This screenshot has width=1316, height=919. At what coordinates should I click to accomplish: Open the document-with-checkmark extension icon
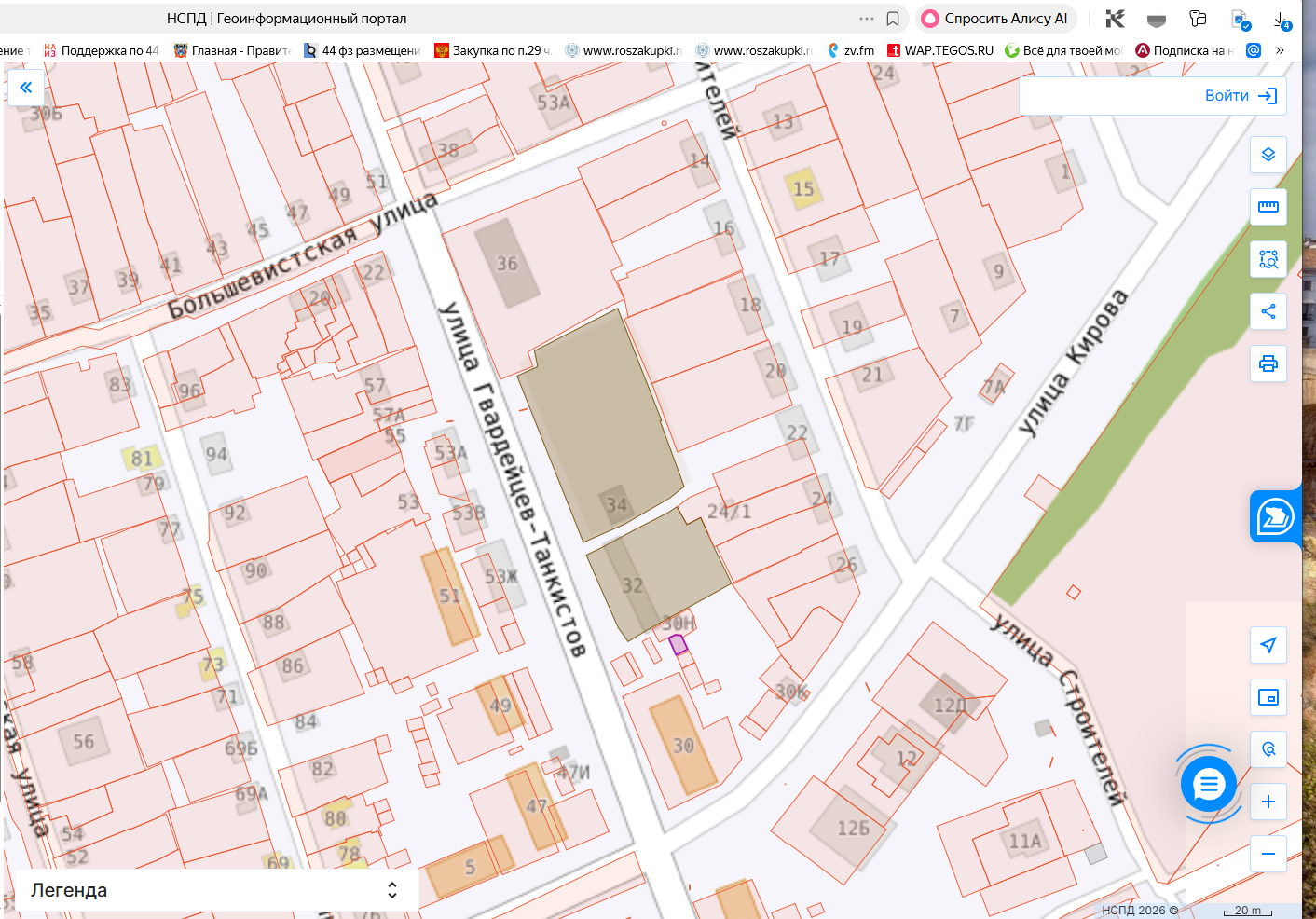click(x=1241, y=20)
